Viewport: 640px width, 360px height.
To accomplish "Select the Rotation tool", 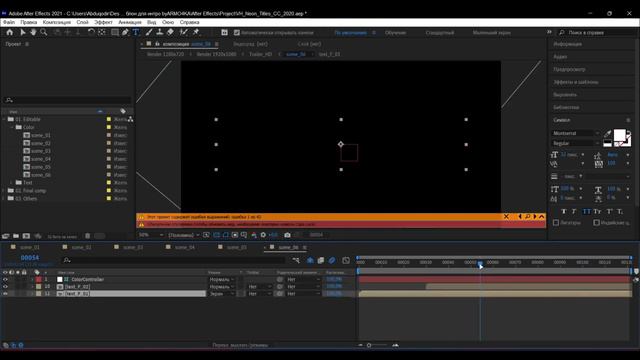I will [x=91, y=32].
